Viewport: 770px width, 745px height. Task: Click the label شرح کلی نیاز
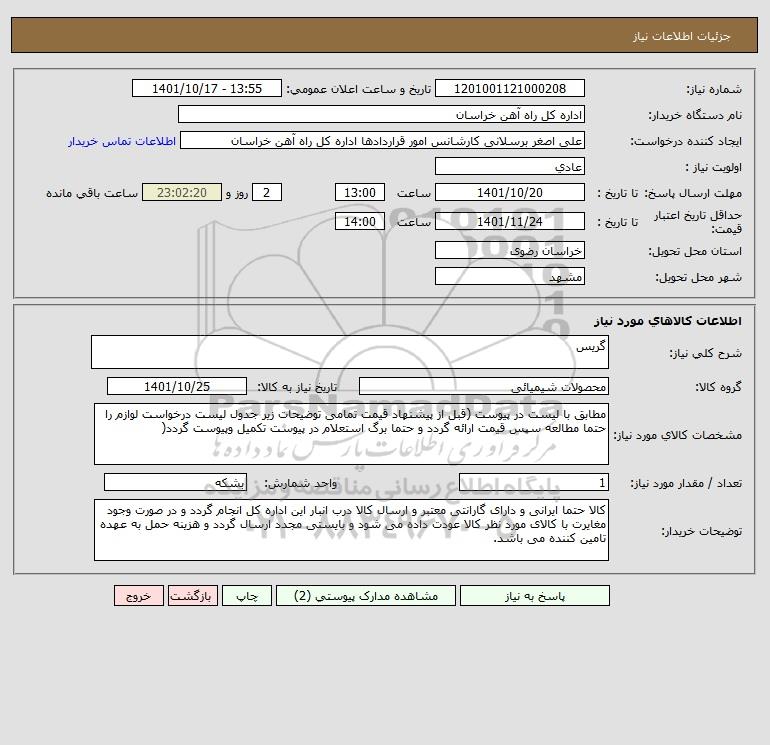point(706,353)
